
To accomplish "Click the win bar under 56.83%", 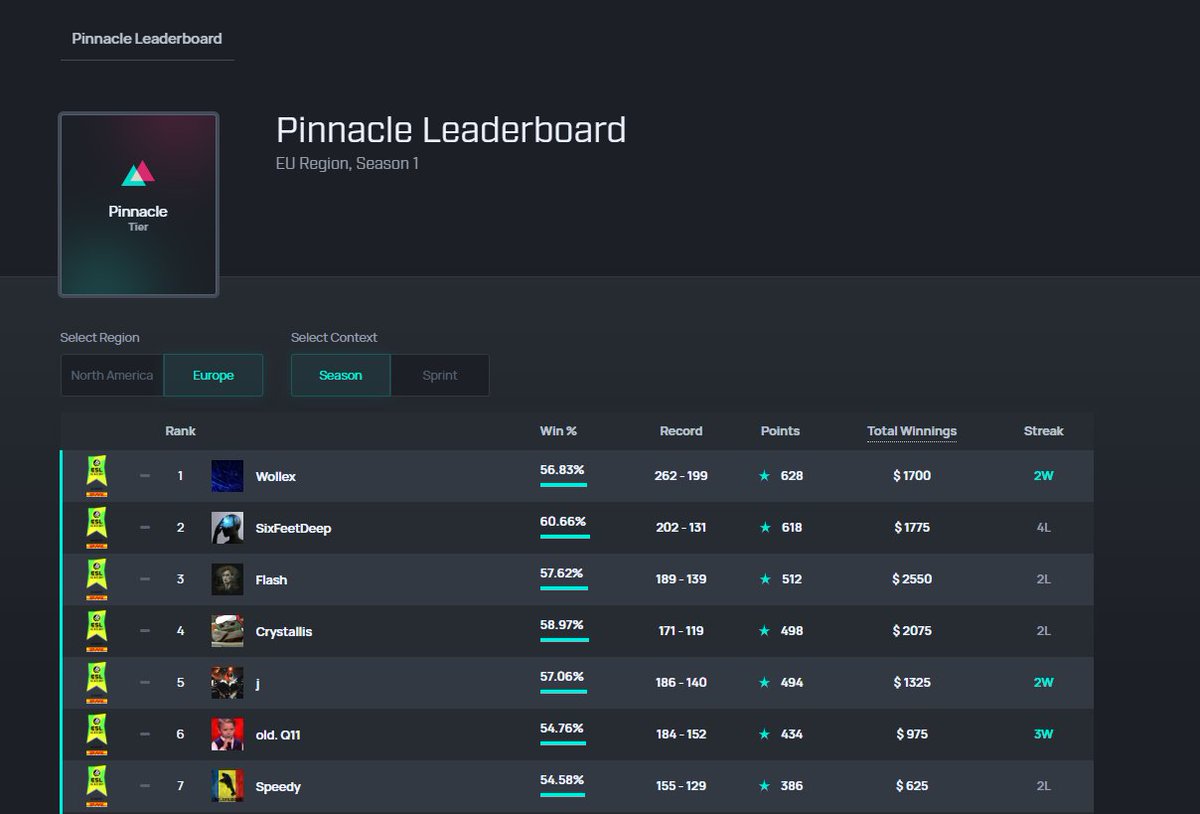I will tap(563, 485).
